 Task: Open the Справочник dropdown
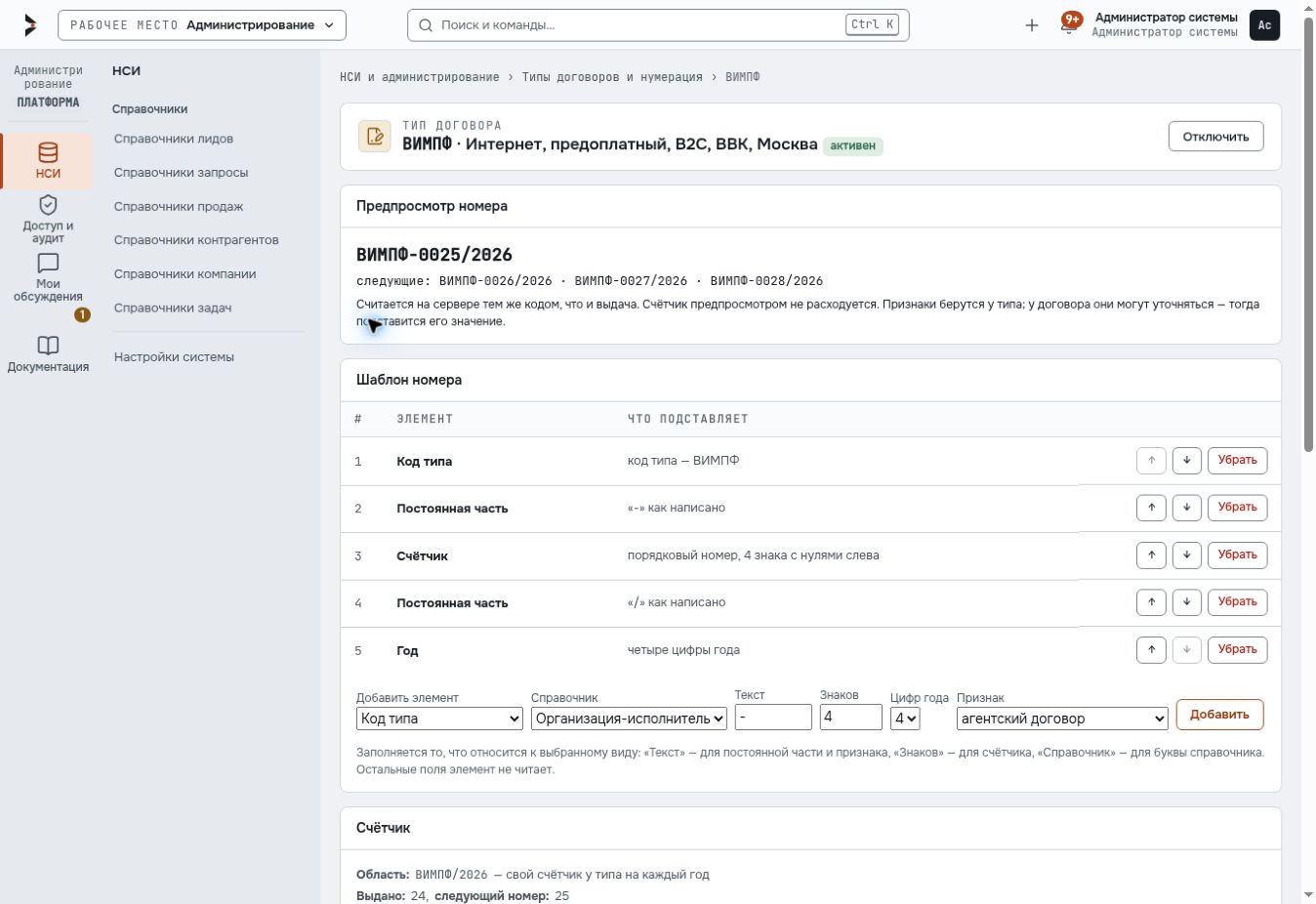(x=630, y=719)
